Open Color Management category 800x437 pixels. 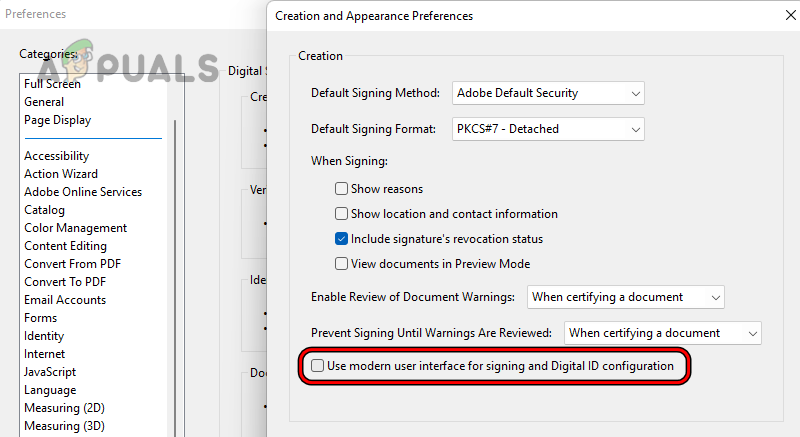pyautogui.click(x=75, y=228)
